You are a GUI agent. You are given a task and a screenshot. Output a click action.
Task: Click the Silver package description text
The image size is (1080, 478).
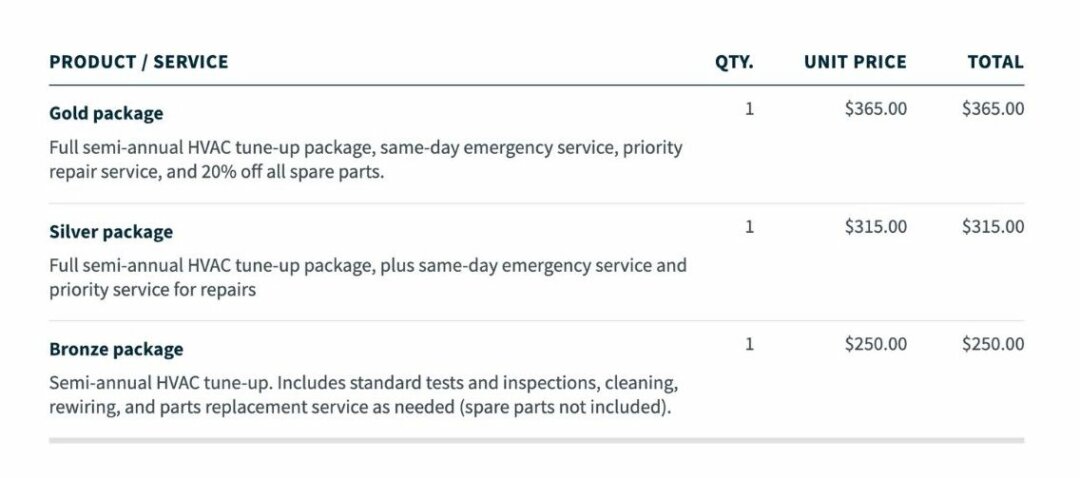368,278
